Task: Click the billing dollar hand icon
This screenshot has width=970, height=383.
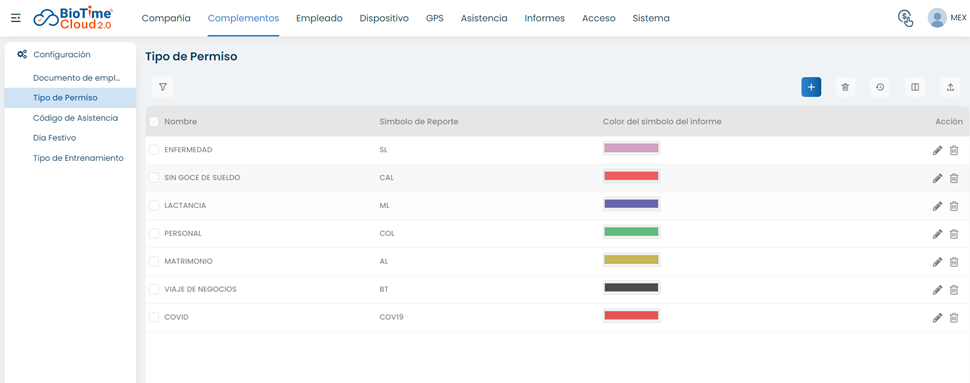Action: [x=905, y=18]
